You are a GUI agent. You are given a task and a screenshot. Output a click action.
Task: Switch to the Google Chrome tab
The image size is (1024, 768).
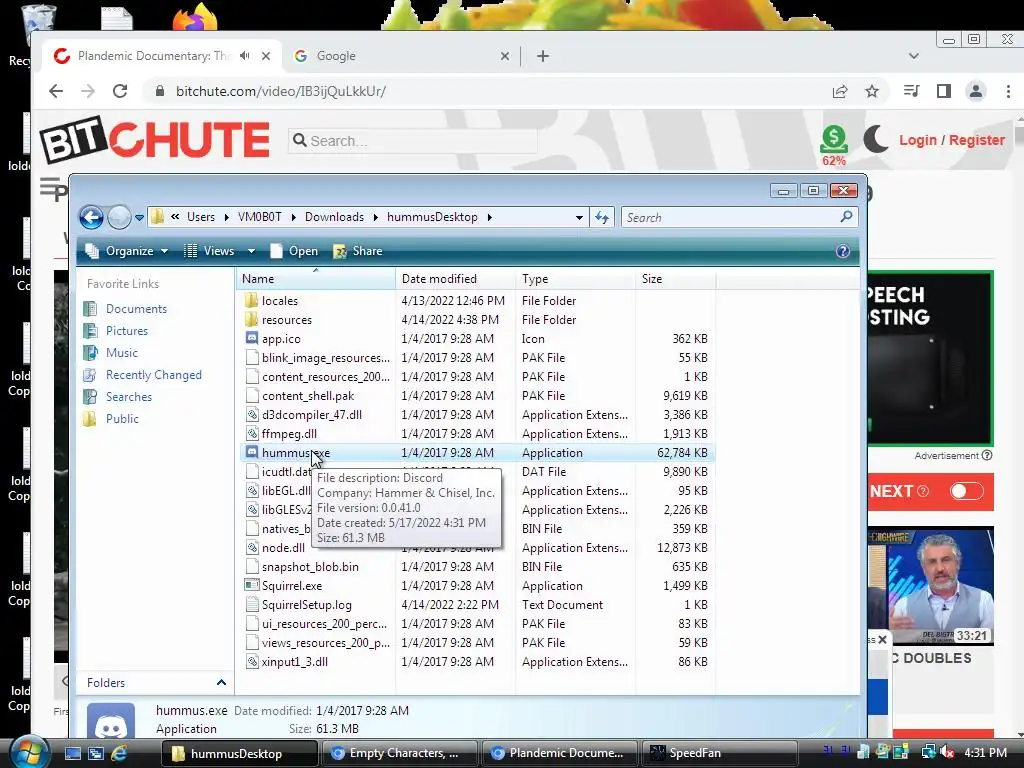400,56
